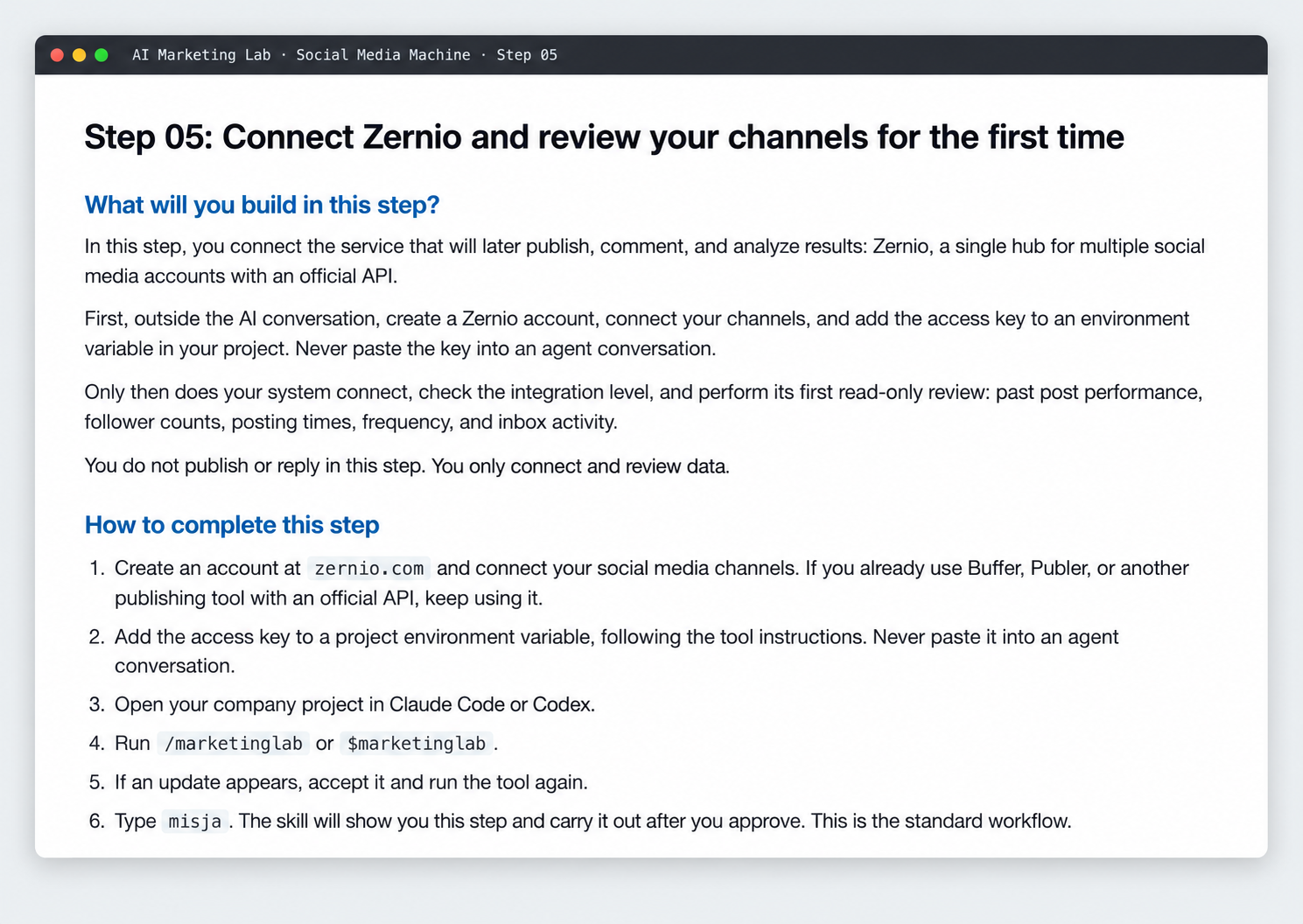Click the /marketinglab command snippet
Viewport: 1303px width, 924px height.
(234, 744)
